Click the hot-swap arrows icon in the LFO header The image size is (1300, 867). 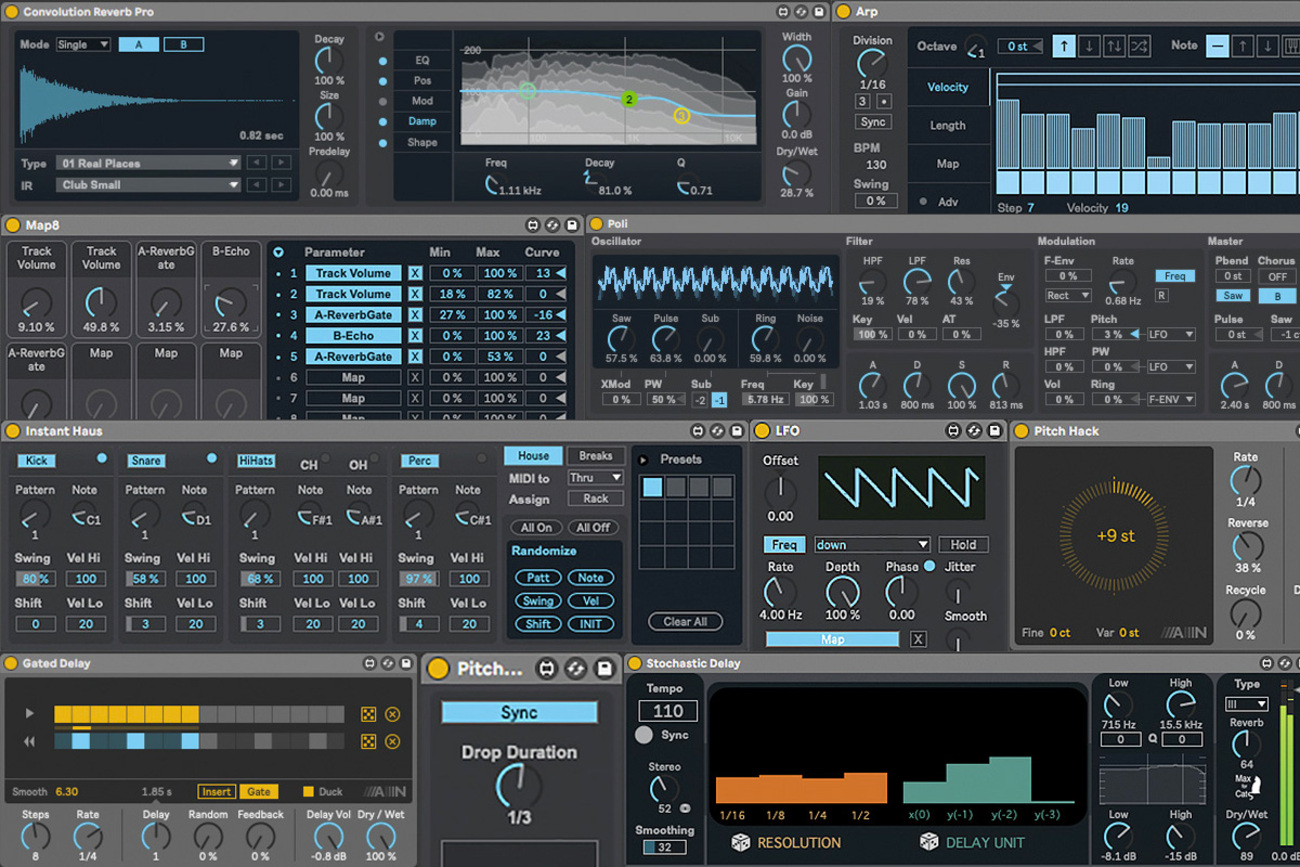[x=974, y=431]
